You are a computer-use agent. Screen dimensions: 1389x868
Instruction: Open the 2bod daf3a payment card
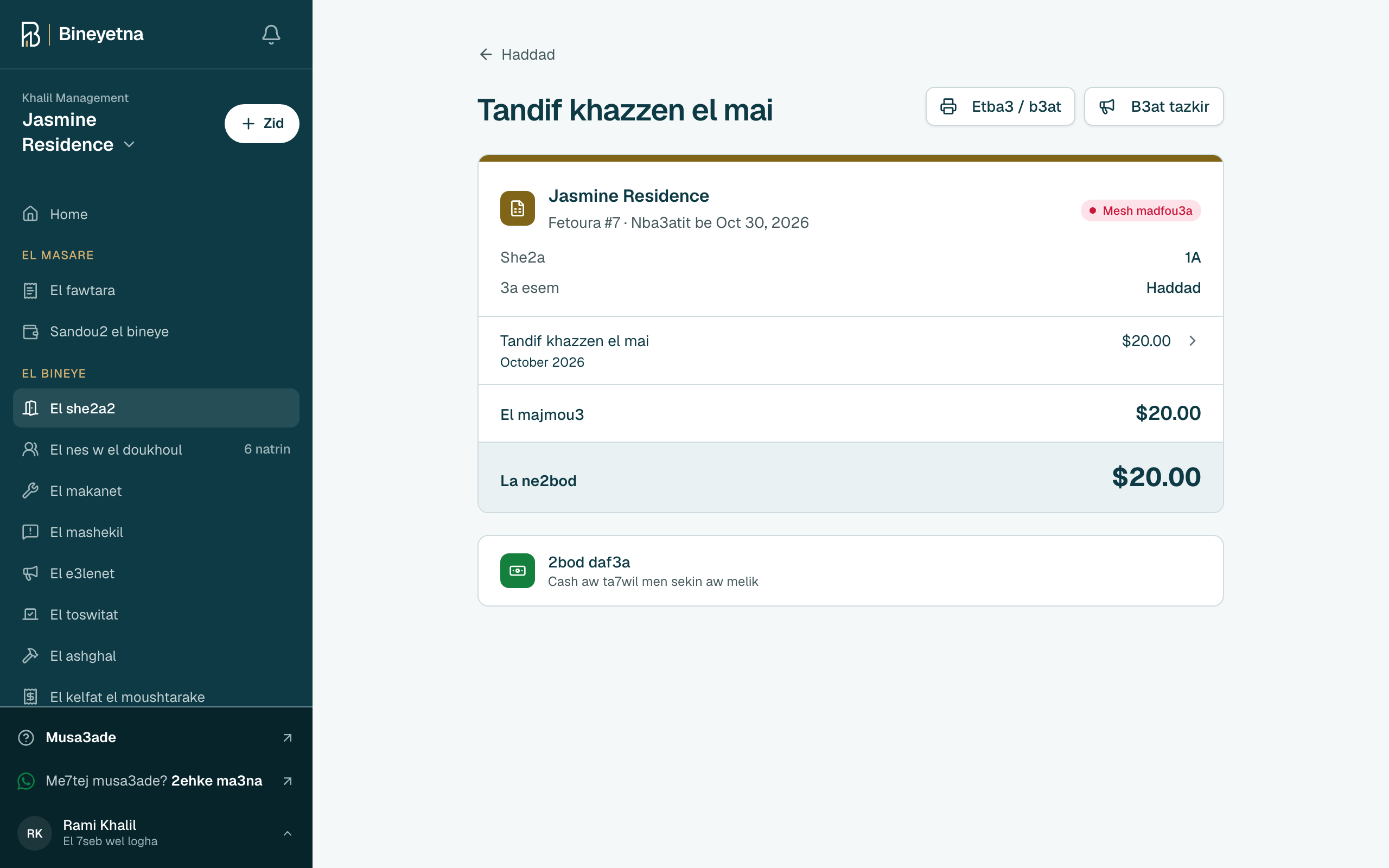850,571
